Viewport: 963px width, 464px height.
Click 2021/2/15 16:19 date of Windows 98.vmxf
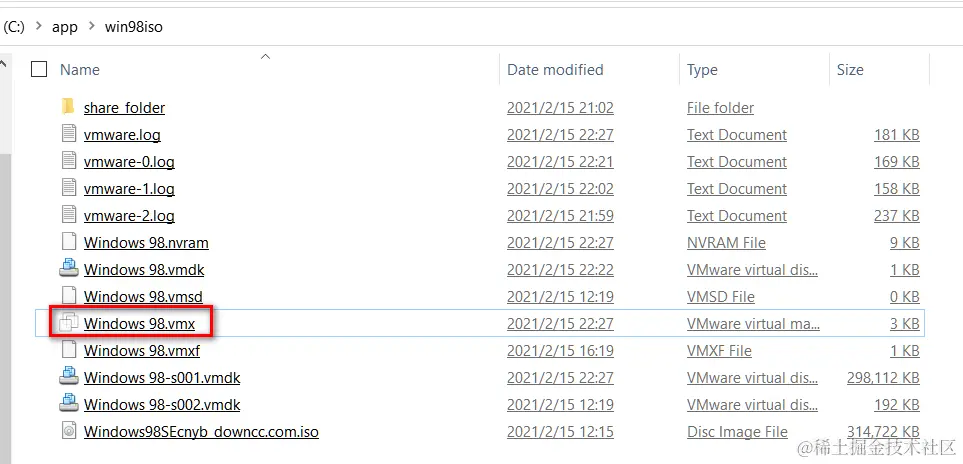560,350
